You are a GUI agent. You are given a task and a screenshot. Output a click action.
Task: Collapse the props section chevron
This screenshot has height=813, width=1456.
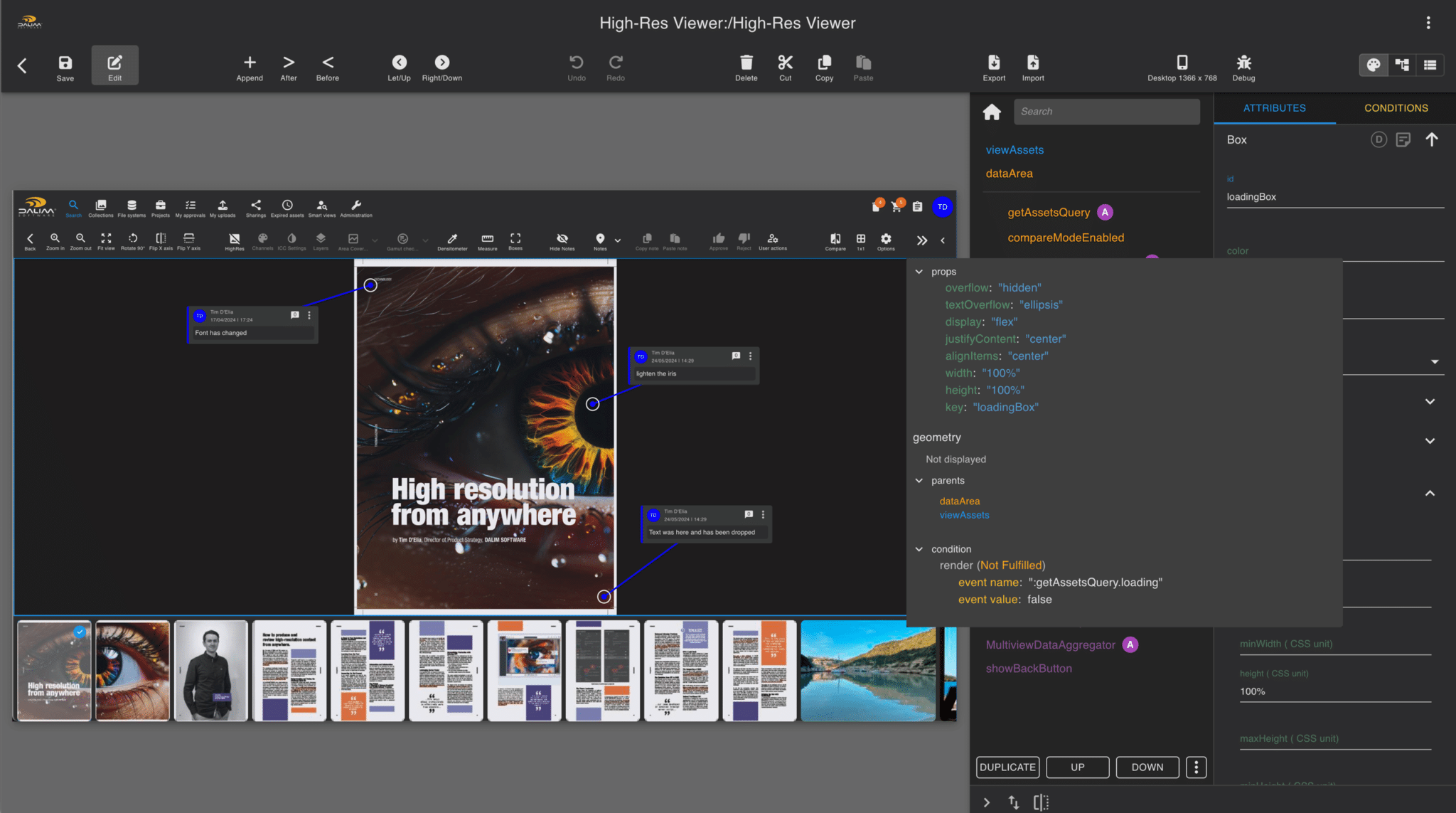click(x=919, y=272)
